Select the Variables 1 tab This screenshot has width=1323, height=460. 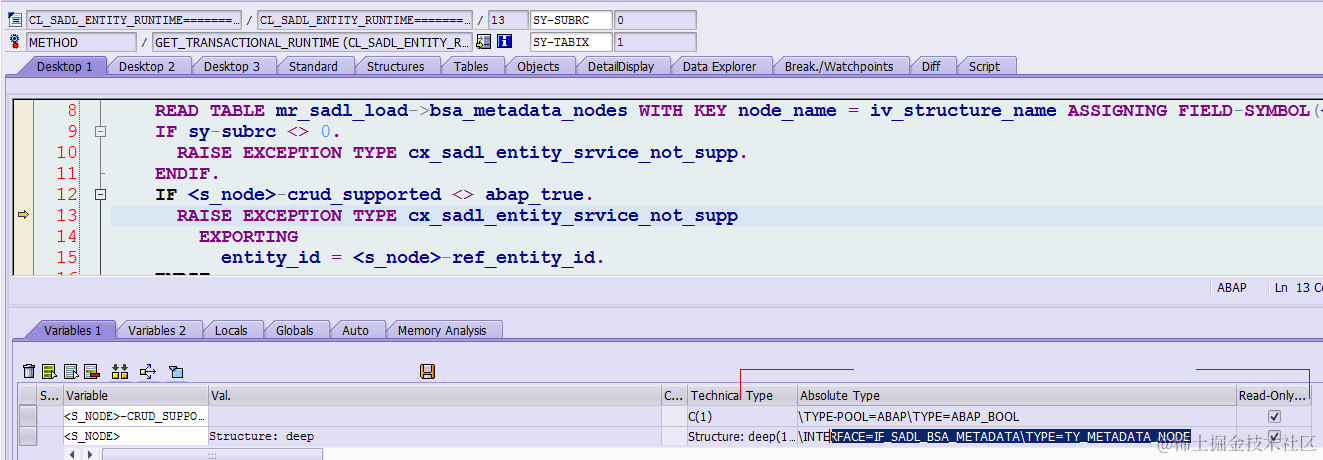click(x=72, y=330)
